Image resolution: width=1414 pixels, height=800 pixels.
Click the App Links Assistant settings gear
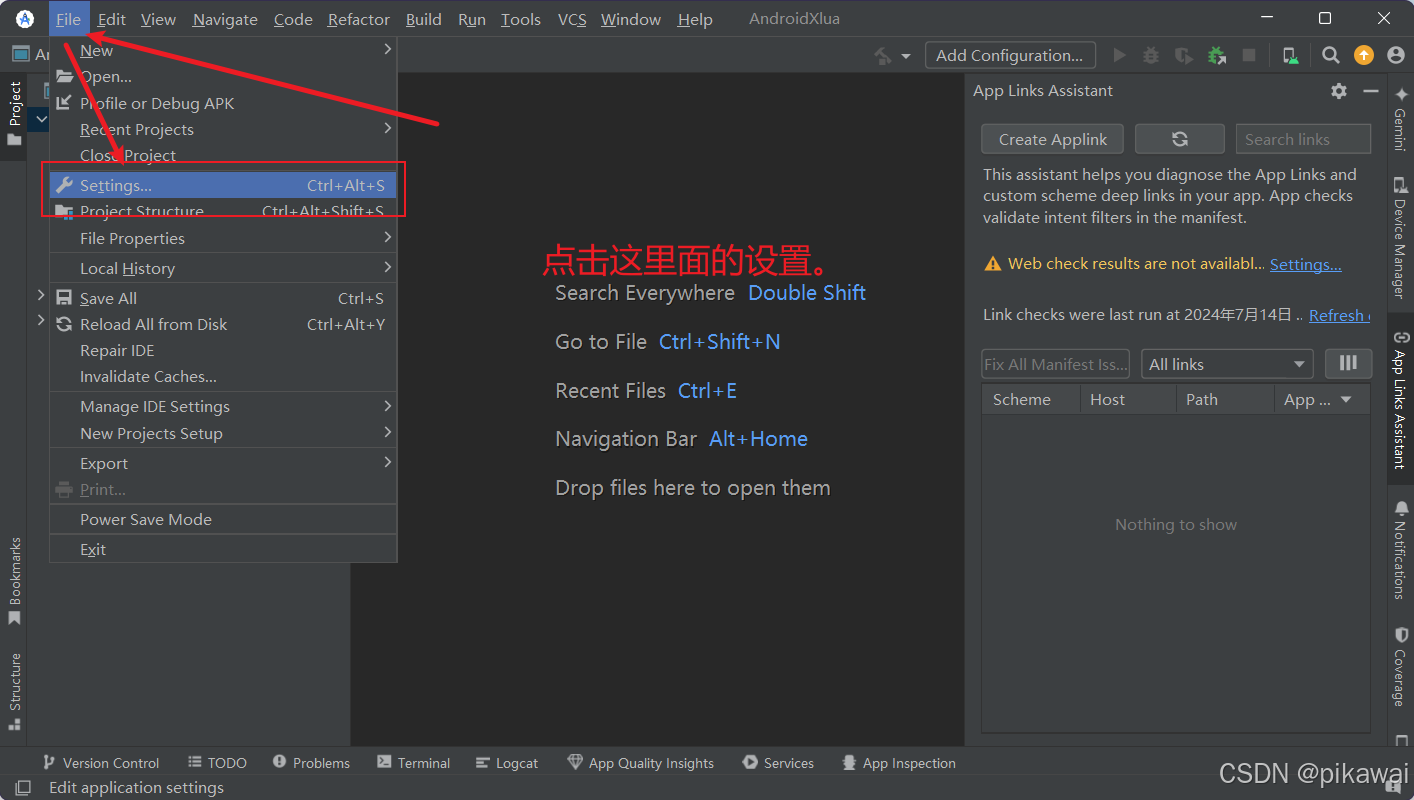(x=1338, y=91)
